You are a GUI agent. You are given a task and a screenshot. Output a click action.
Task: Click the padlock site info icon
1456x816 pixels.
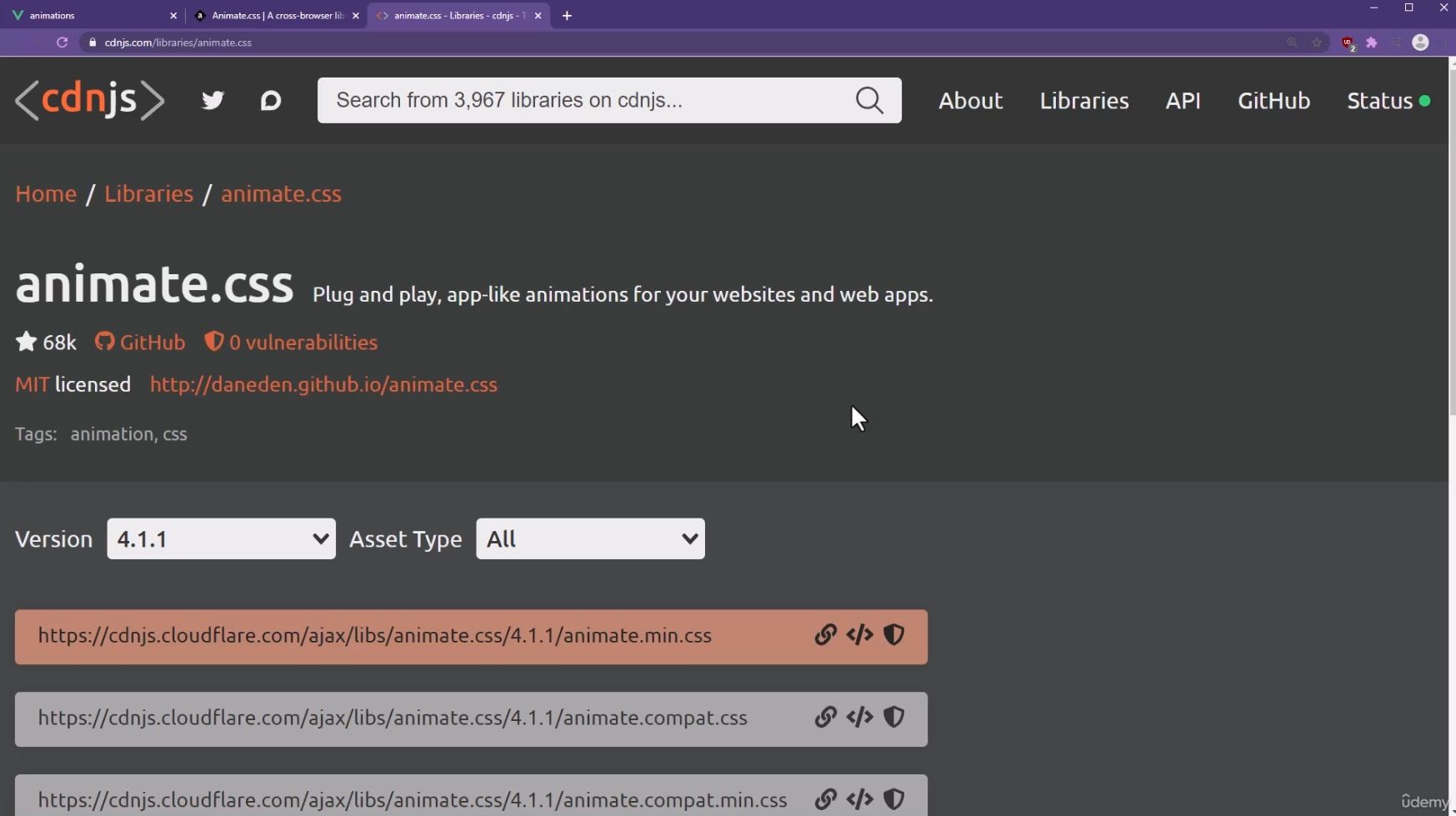click(x=93, y=43)
